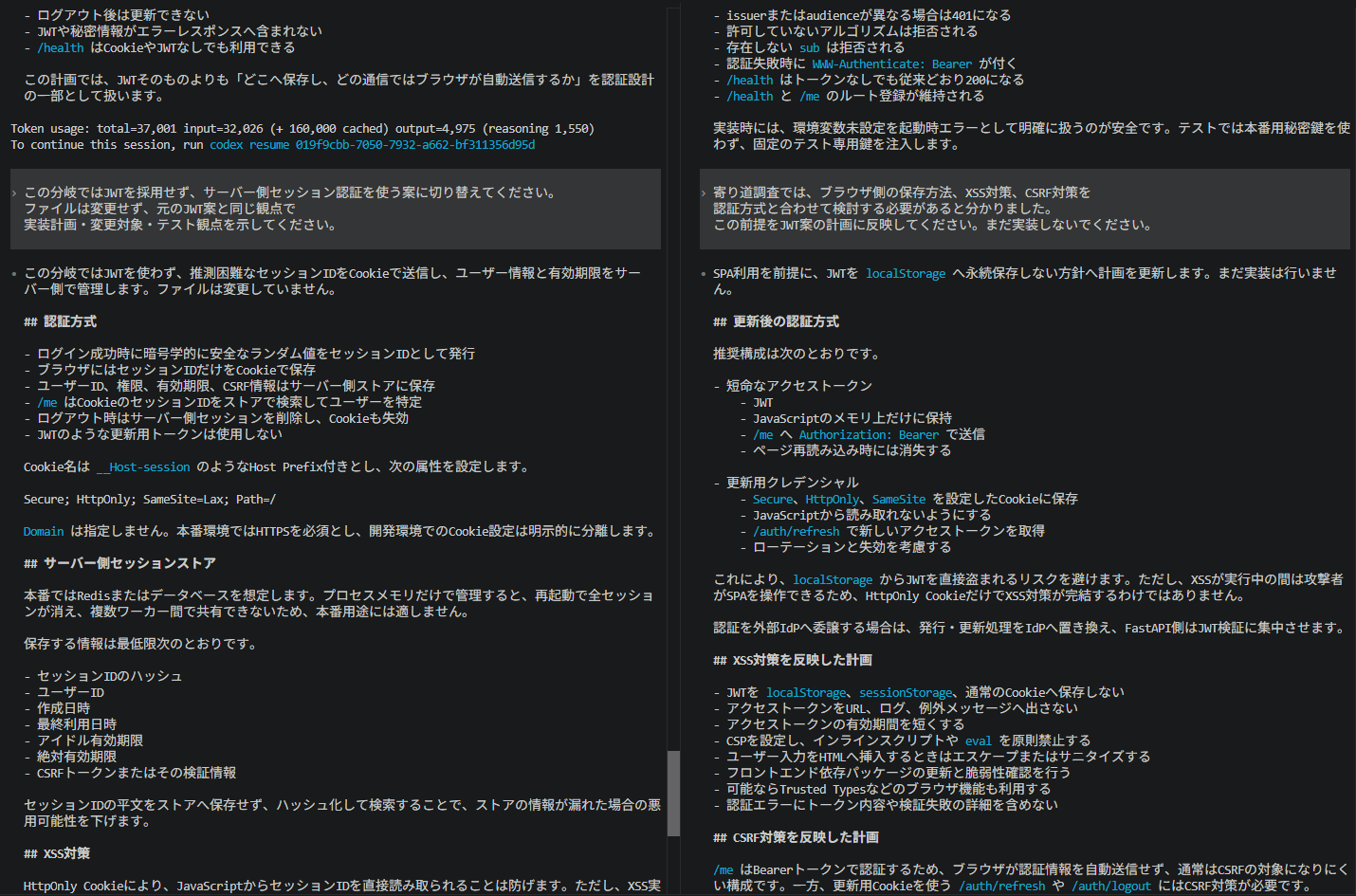
Task: Click 'Authorization: Bearer' in right pane
Action: click(869, 435)
